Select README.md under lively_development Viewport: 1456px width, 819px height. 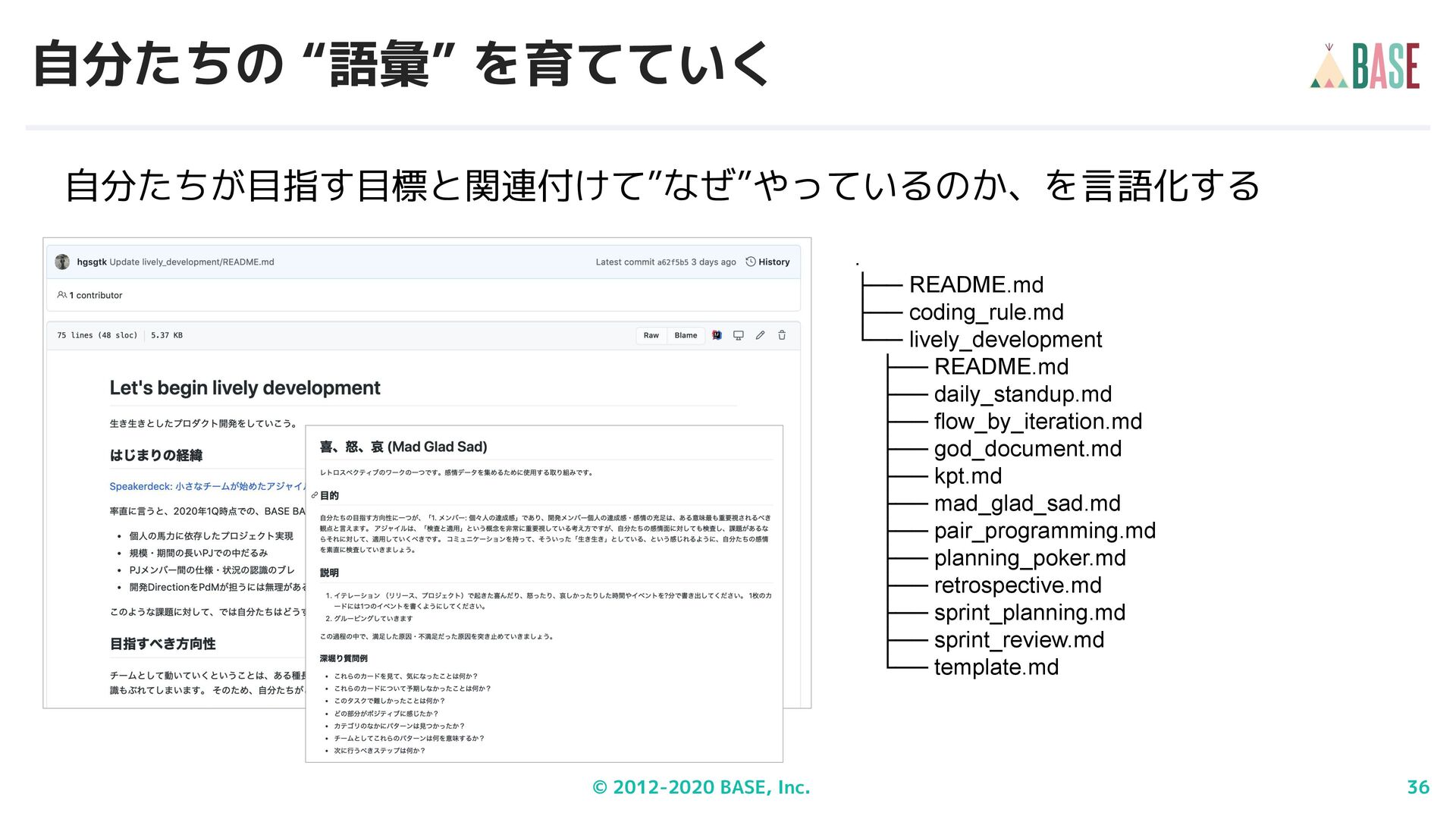coord(1002,367)
